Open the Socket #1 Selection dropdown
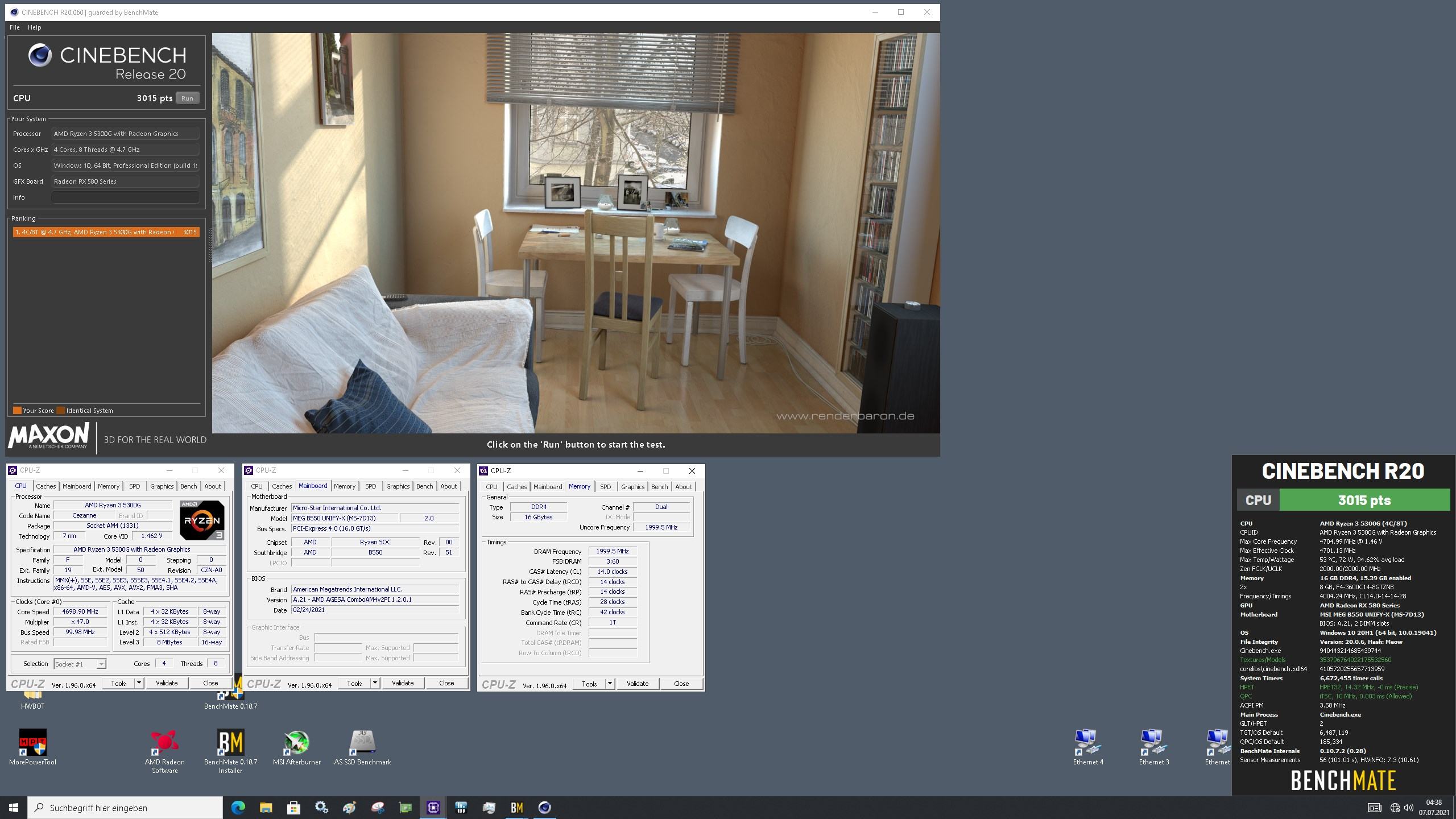 (80, 664)
